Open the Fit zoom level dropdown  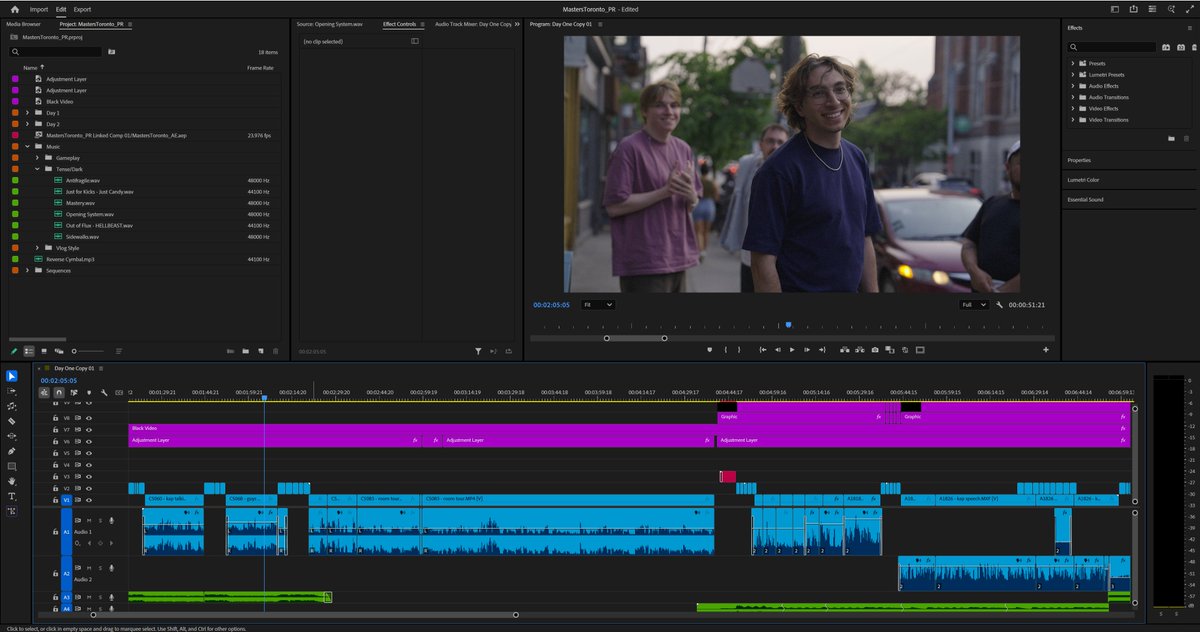[x=598, y=304]
